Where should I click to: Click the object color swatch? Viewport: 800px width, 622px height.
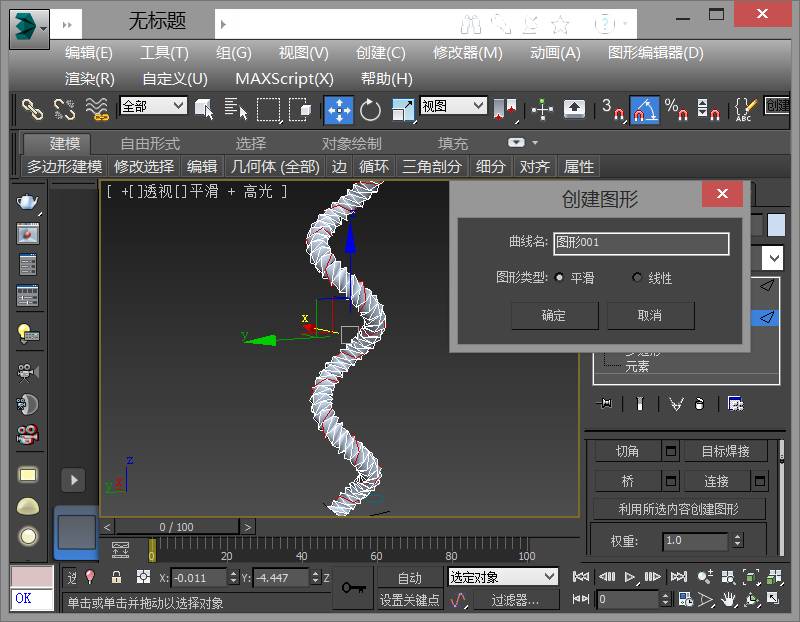[776, 225]
